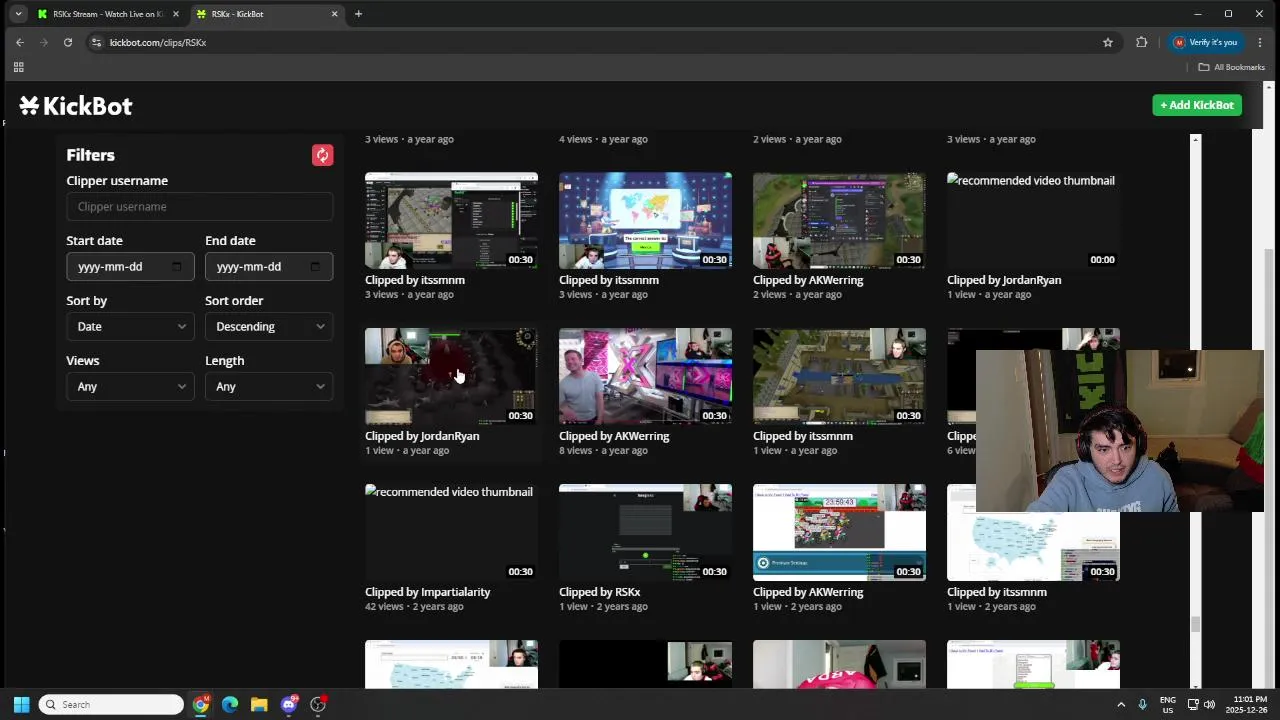Screen dimensions: 1280x720
Task: Open File Explorer in the taskbar
Action: pyautogui.click(x=259, y=705)
